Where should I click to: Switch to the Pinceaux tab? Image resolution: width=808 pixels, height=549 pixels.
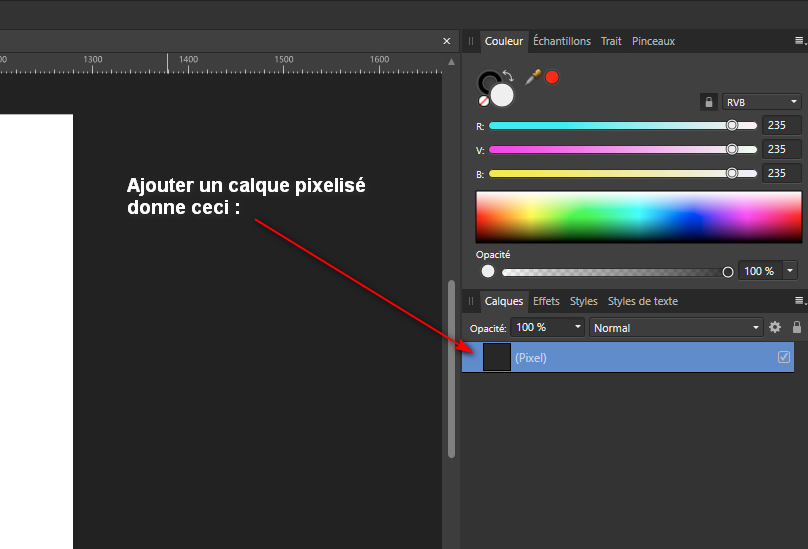[653, 41]
